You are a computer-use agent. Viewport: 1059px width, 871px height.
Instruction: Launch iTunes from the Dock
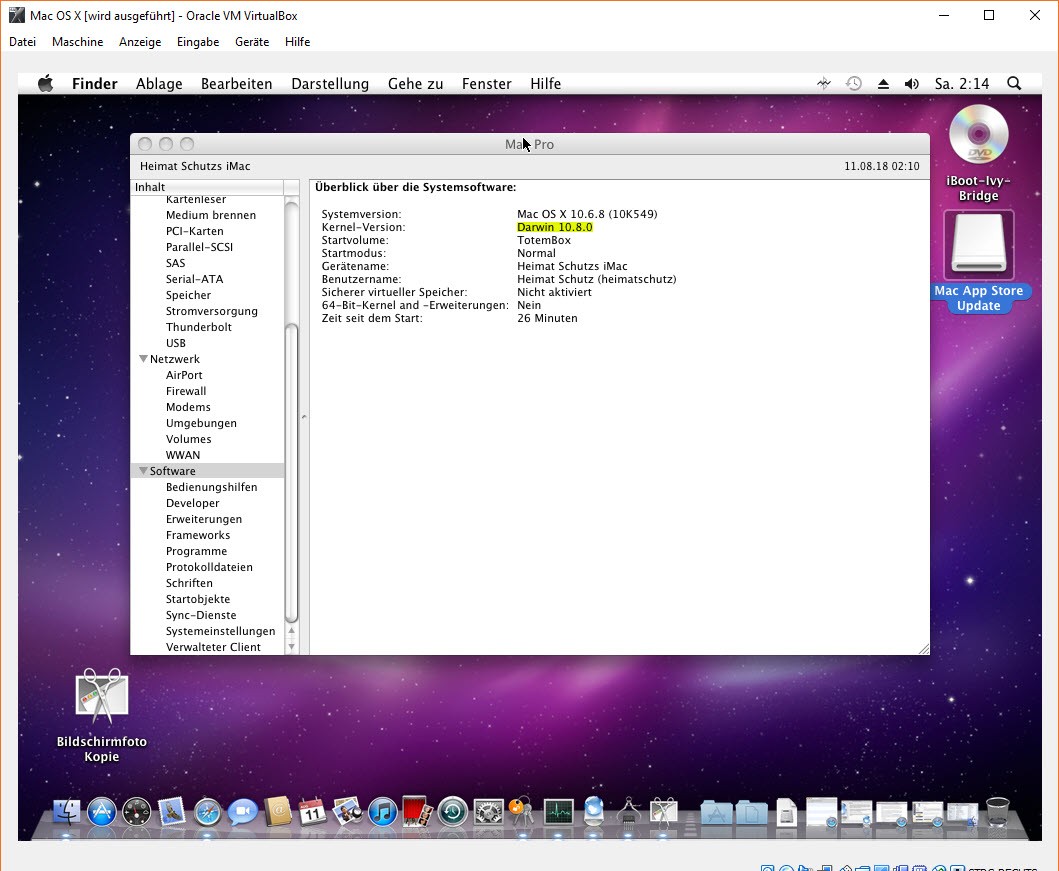pyautogui.click(x=382, y=811)
